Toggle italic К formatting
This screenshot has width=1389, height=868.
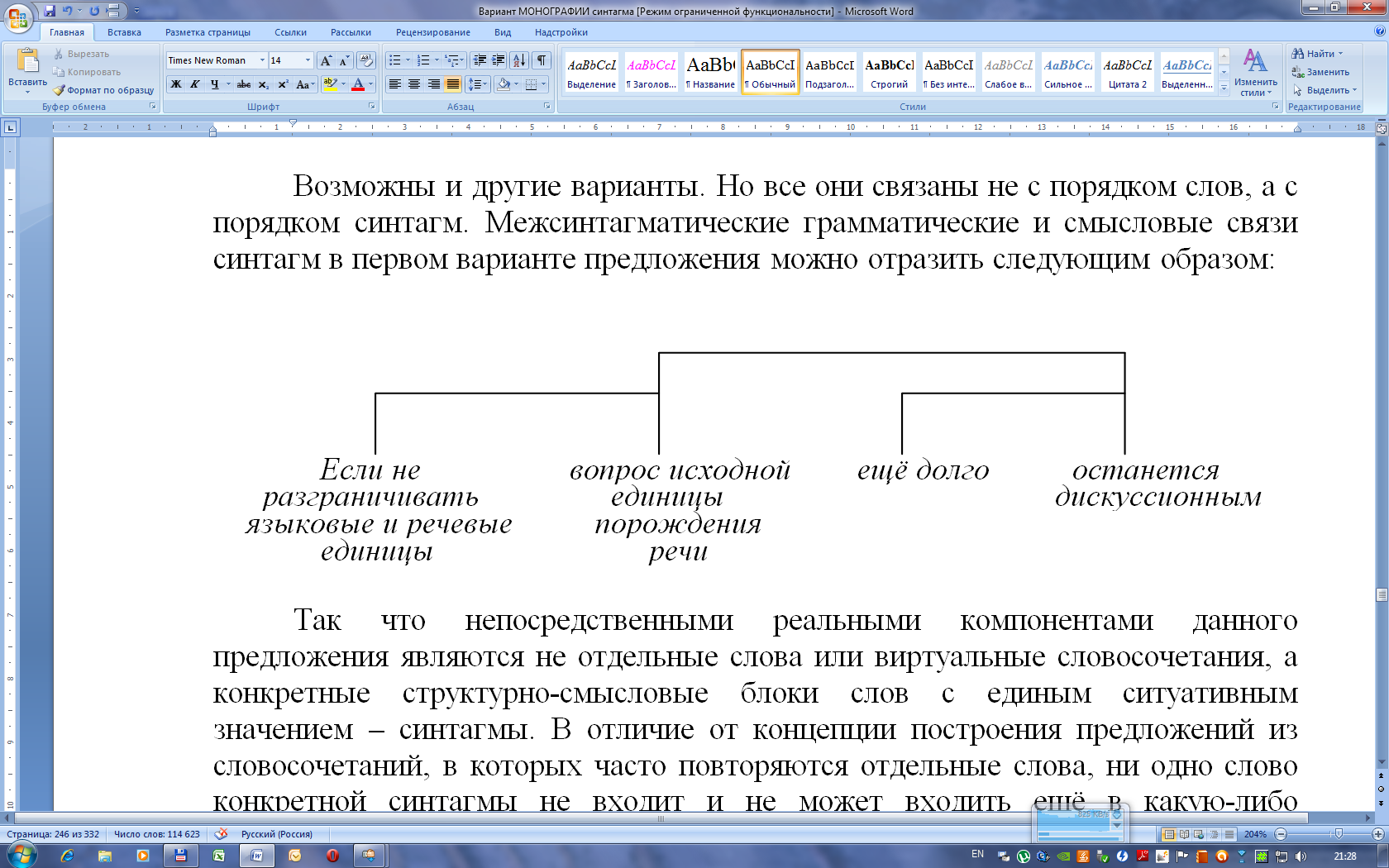tap(195, 84)
